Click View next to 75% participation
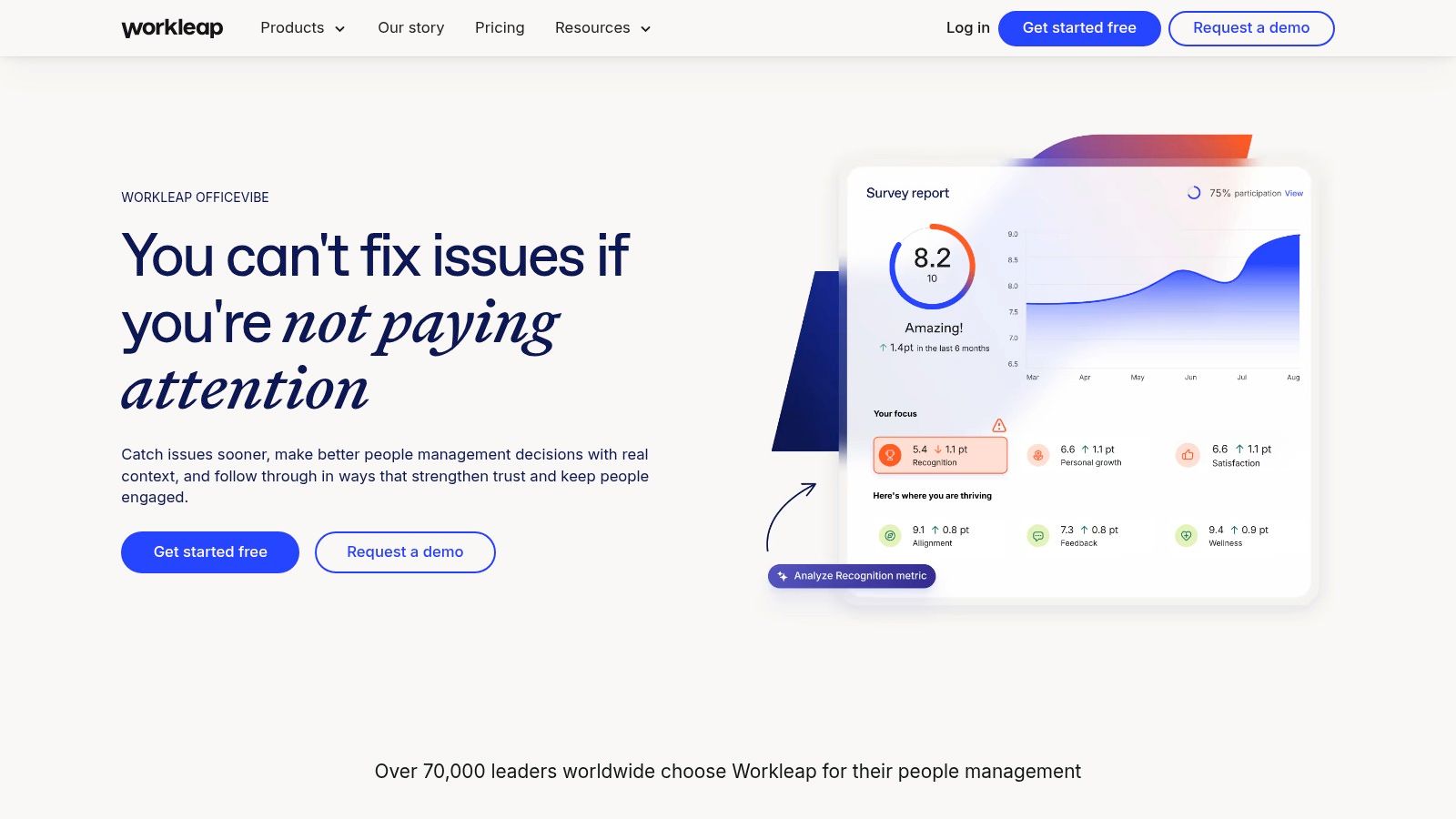 point(1293,193)
